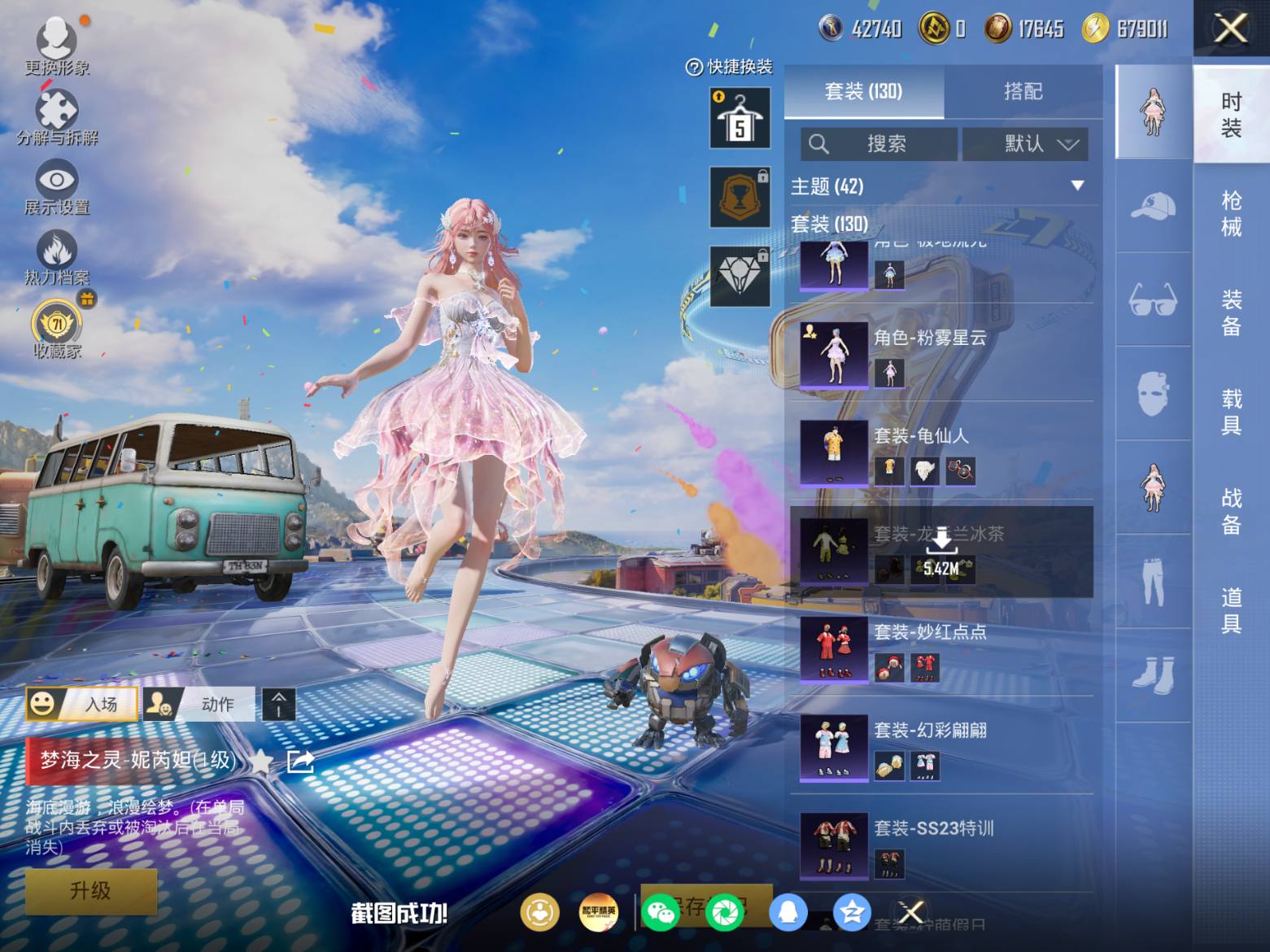Share via the WeChat icon
This screenshot has width=1270, height=952.
pos(661,913)
